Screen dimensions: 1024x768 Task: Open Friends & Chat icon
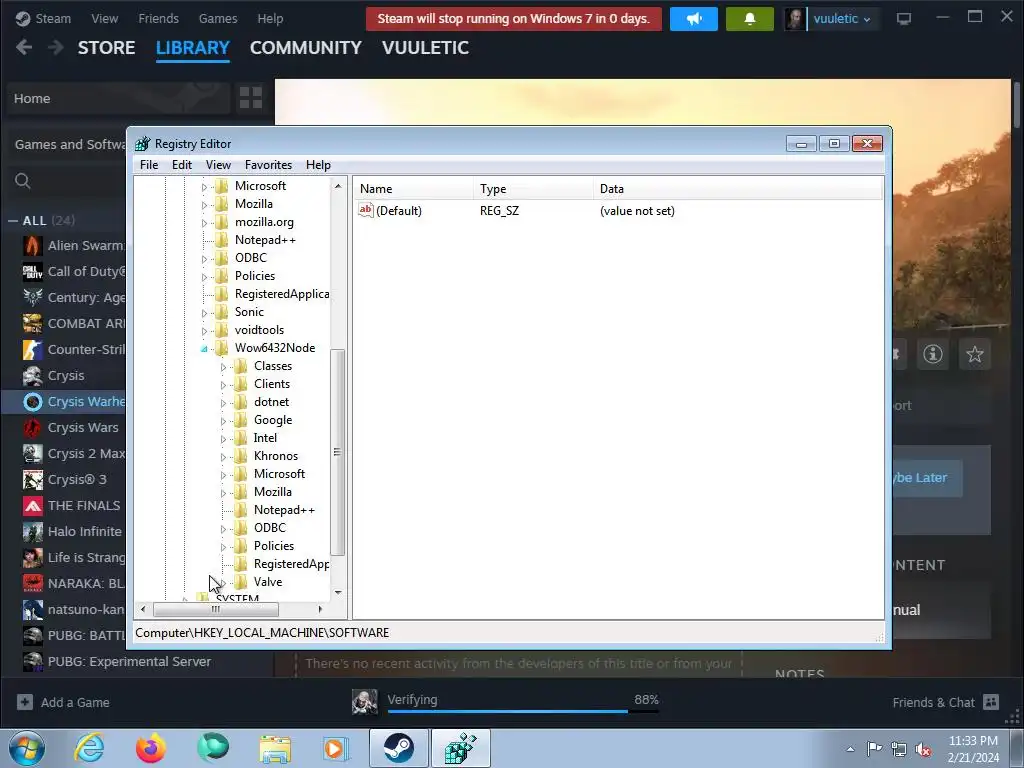point(991,702)
